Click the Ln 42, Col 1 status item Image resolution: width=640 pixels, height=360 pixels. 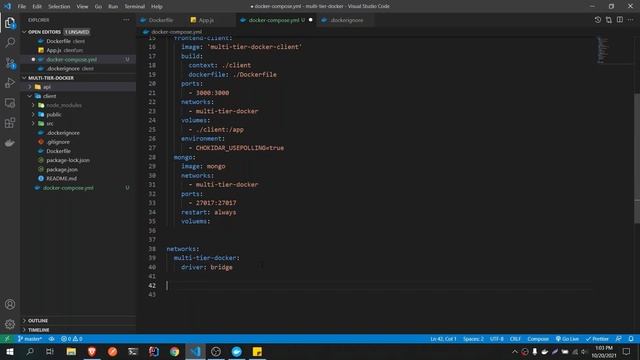(443, 339)
